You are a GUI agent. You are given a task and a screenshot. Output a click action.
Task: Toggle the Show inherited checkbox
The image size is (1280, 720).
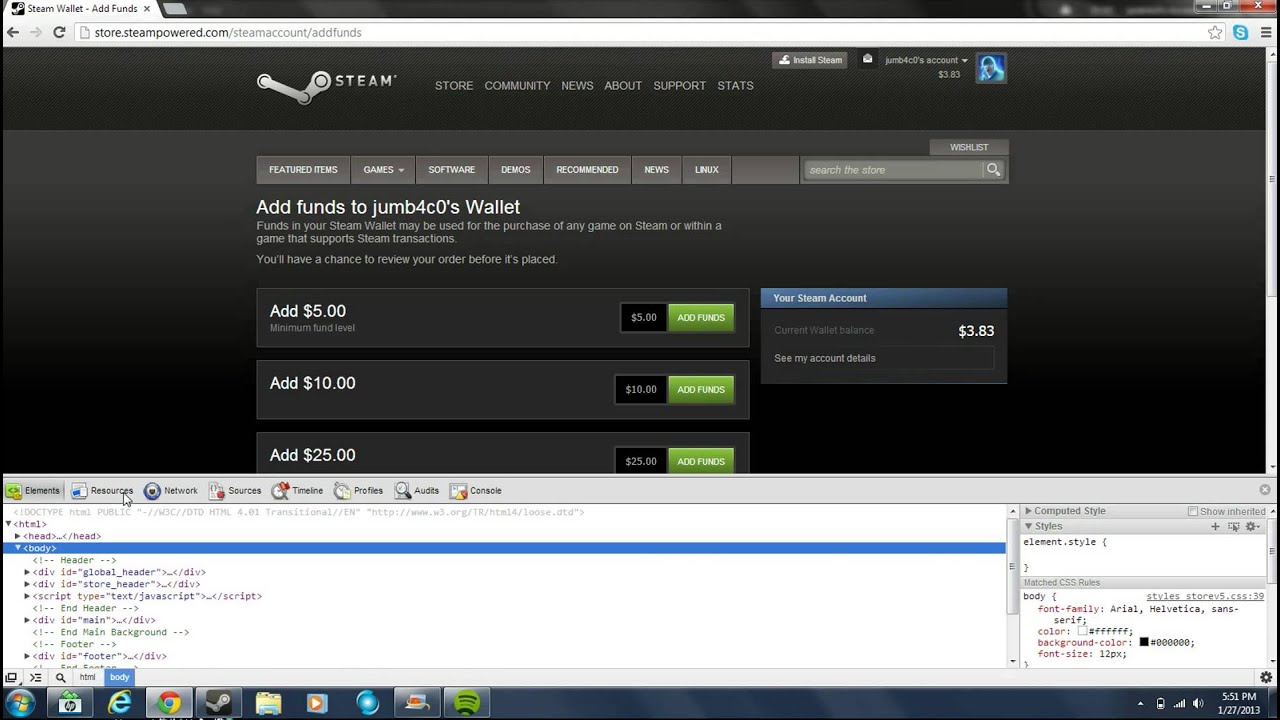1193,511
